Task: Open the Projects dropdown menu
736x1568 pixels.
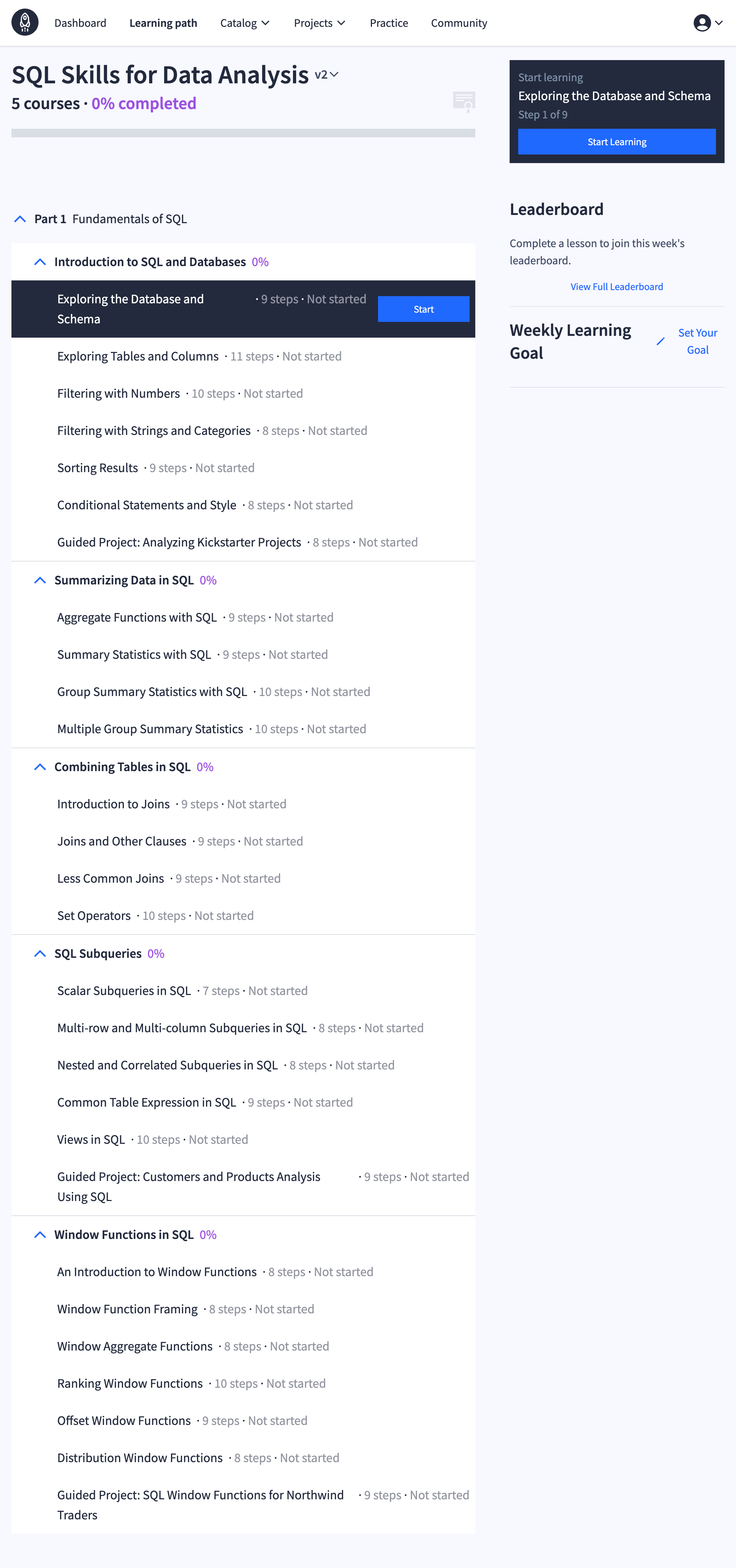Action: point(320,23)
